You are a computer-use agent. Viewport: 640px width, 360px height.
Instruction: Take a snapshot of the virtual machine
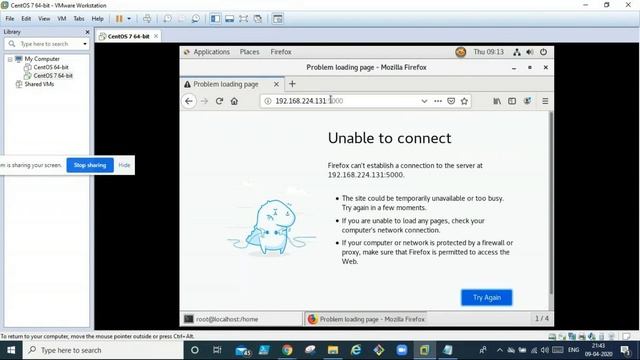point(167,19)
